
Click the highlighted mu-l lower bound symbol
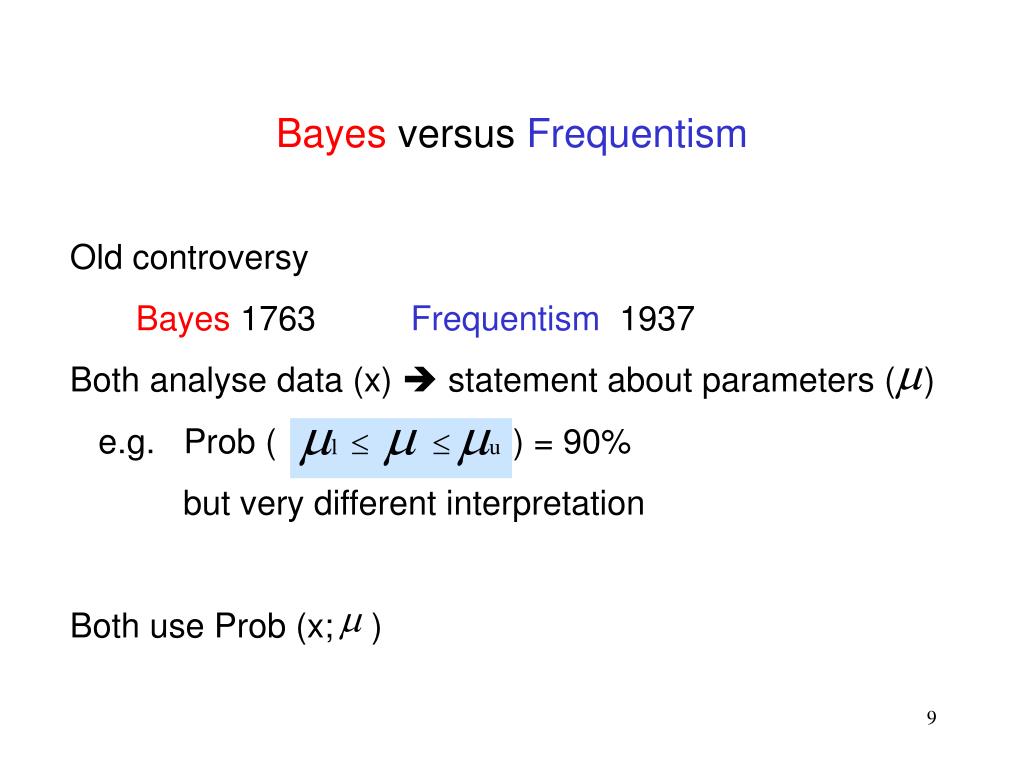pos(319,445)
